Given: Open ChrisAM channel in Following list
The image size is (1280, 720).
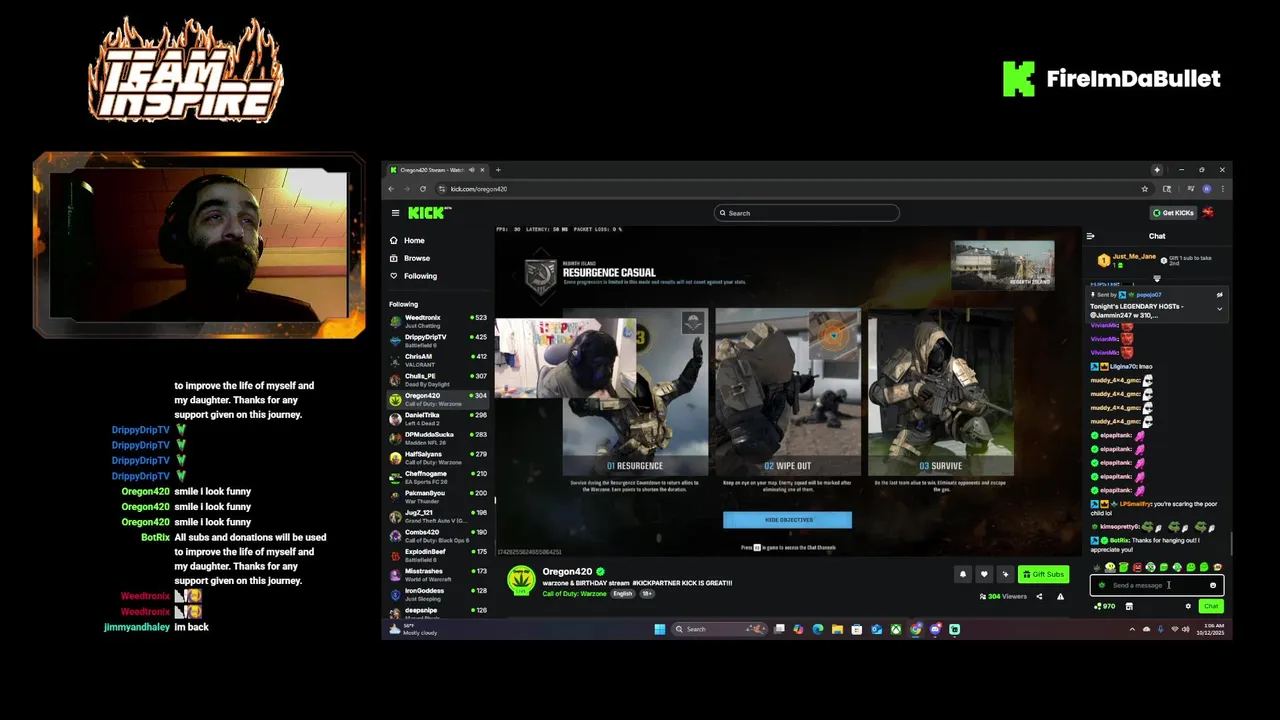Looking at the screenshot, I should [439, 359].
